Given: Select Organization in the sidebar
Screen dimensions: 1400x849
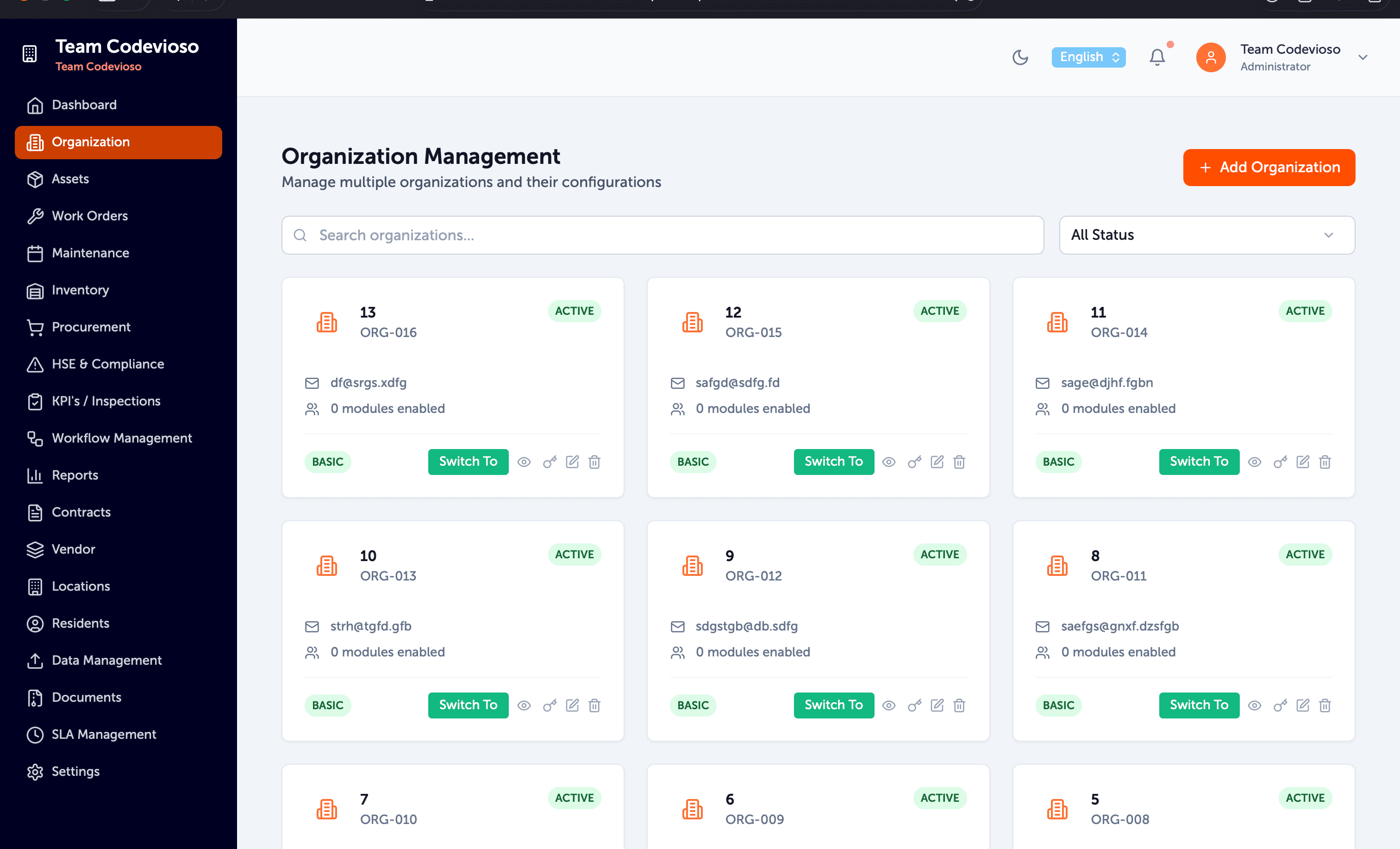Looking at the screenshot, I should 118,142.
